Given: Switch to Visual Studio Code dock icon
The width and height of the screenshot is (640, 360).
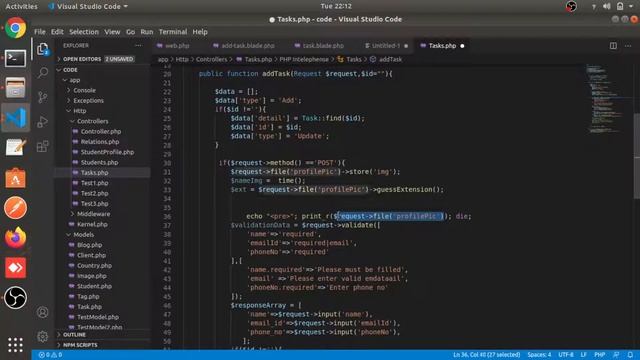Looking at the screenshot, I should [16, 118].
